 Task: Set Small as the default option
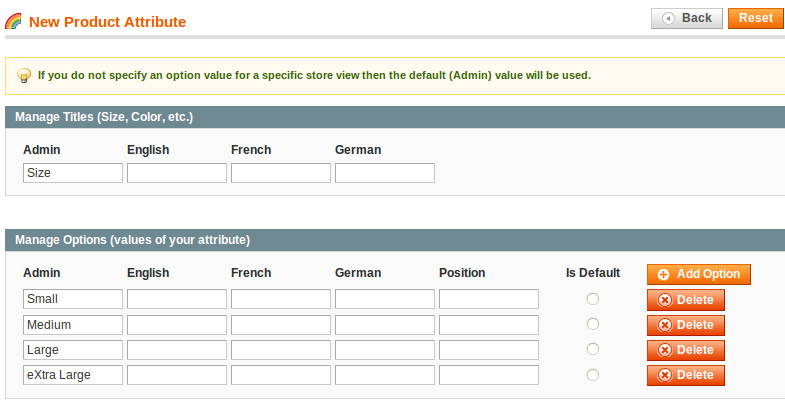(x=593, y=299)
